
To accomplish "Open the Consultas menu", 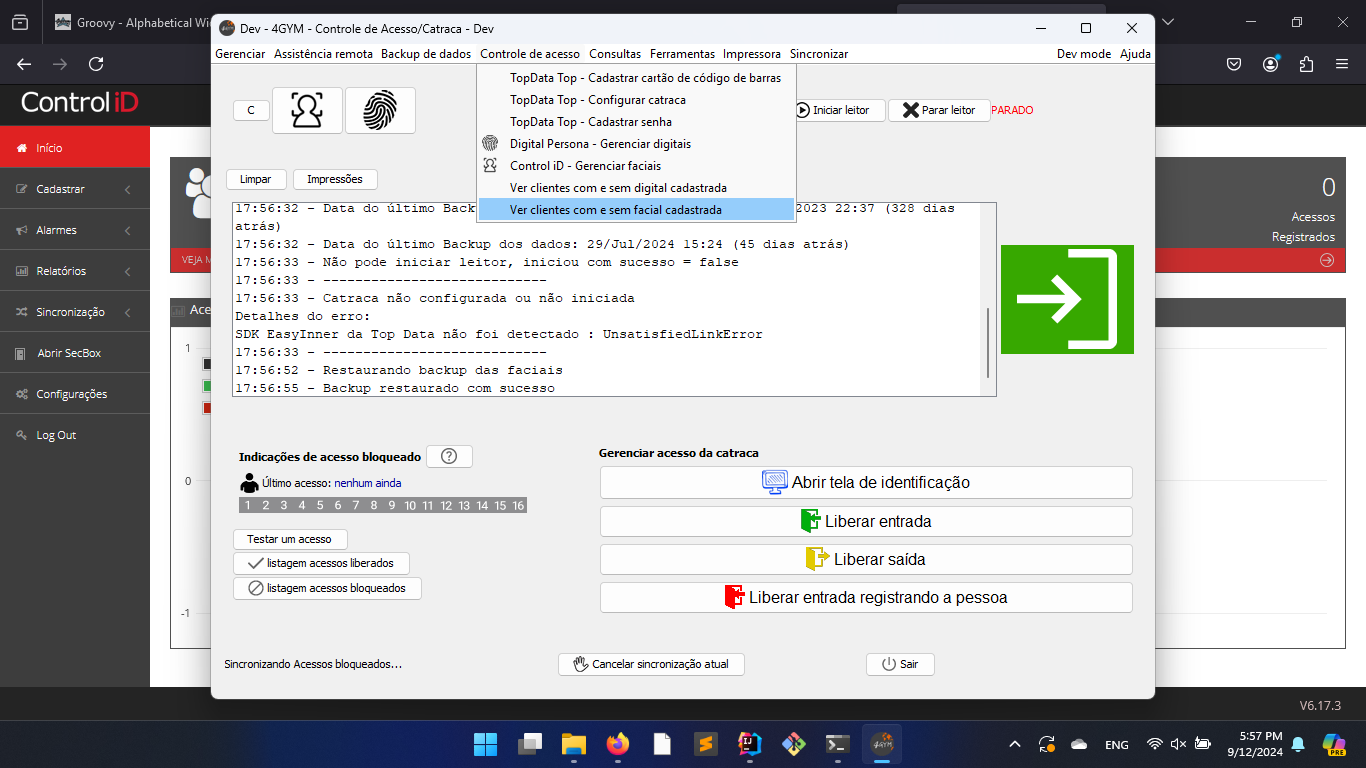I will [615, 54].
